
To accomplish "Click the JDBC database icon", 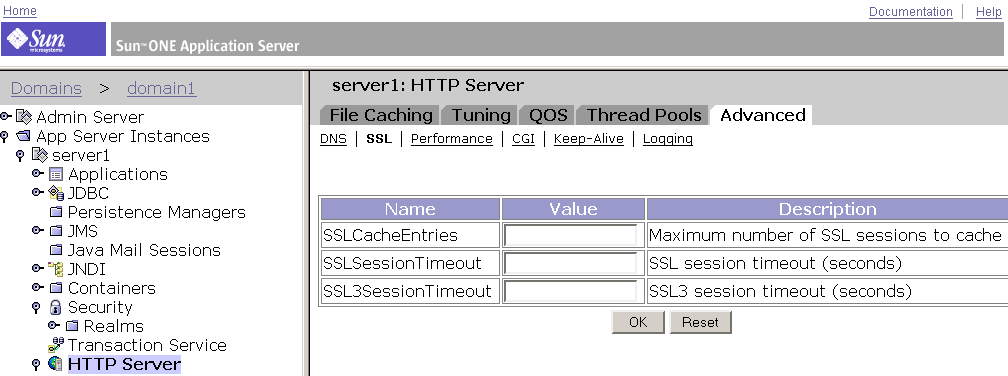I will tap(56, 193).
